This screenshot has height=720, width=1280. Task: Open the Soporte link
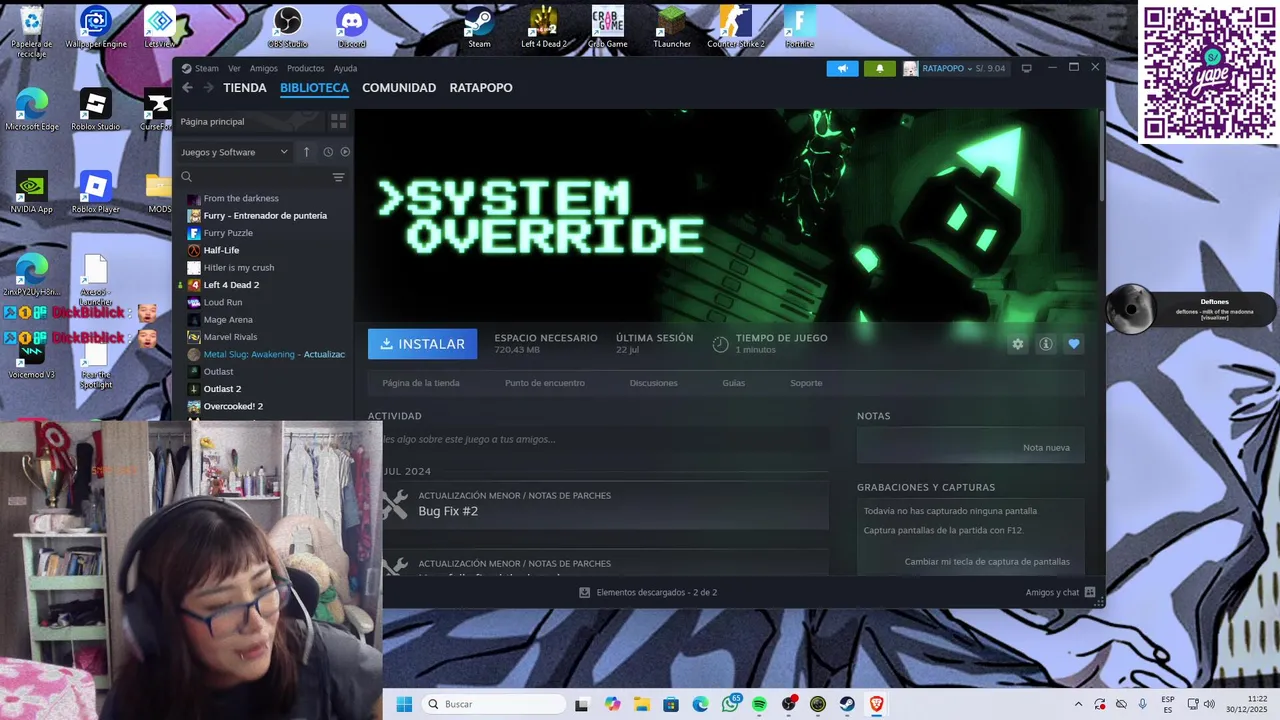click(806, 383)
